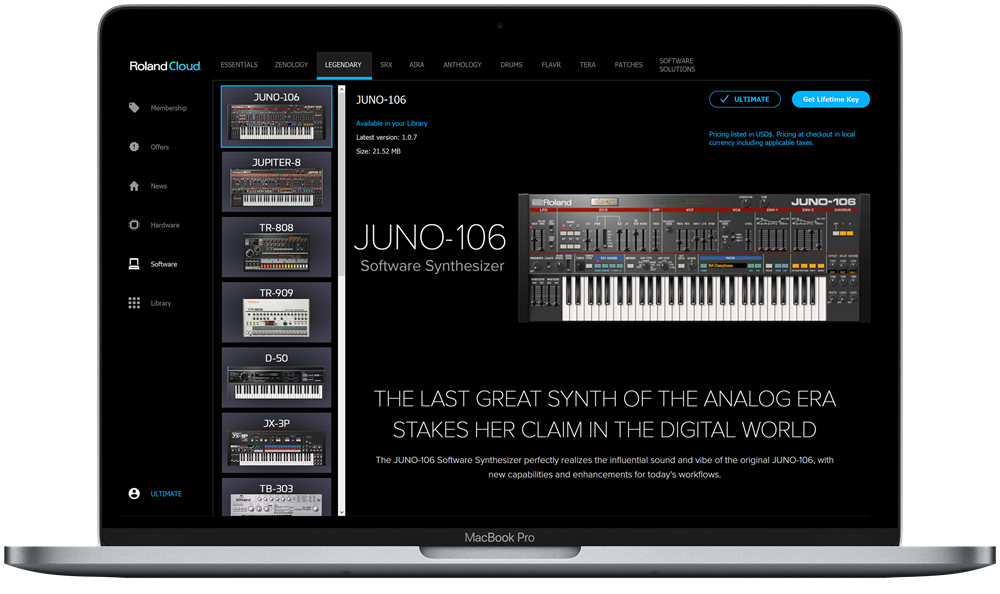Click the Software laptop icon in the sidebar

tap(134, 264)
